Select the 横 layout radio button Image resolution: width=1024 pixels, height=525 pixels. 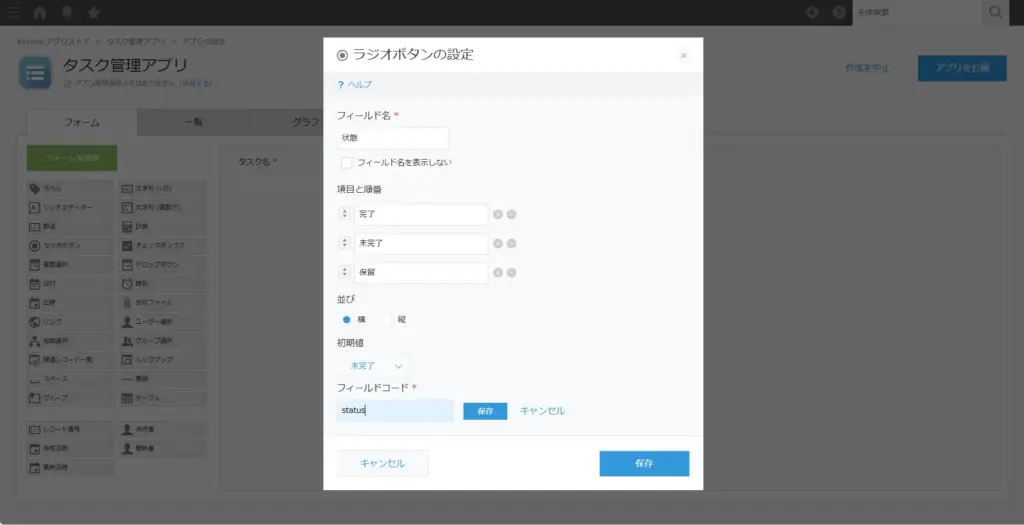click(347, 320)
